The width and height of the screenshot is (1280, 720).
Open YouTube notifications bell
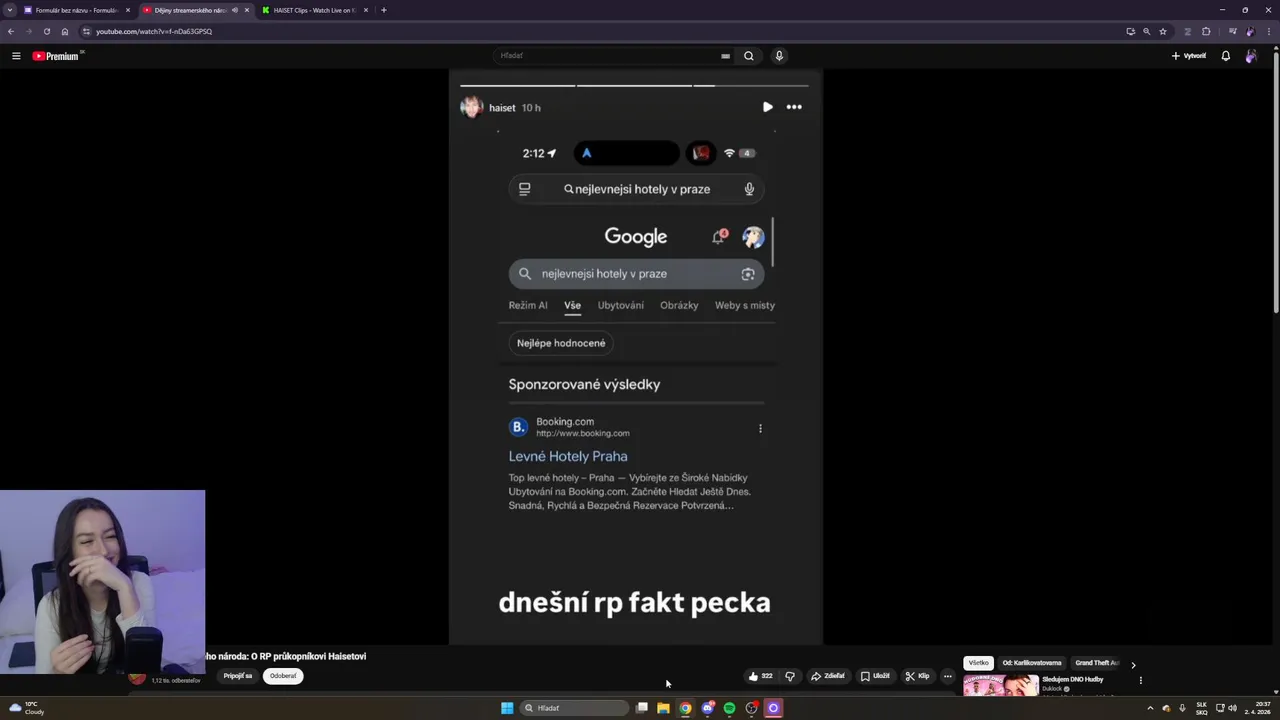[1225, 56]
